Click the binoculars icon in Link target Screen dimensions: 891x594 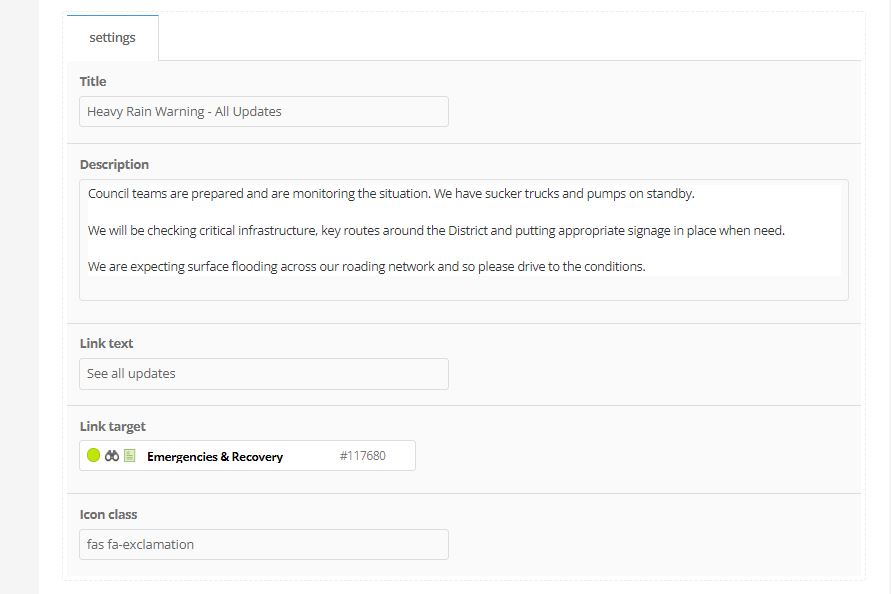[x=112, y=455]
